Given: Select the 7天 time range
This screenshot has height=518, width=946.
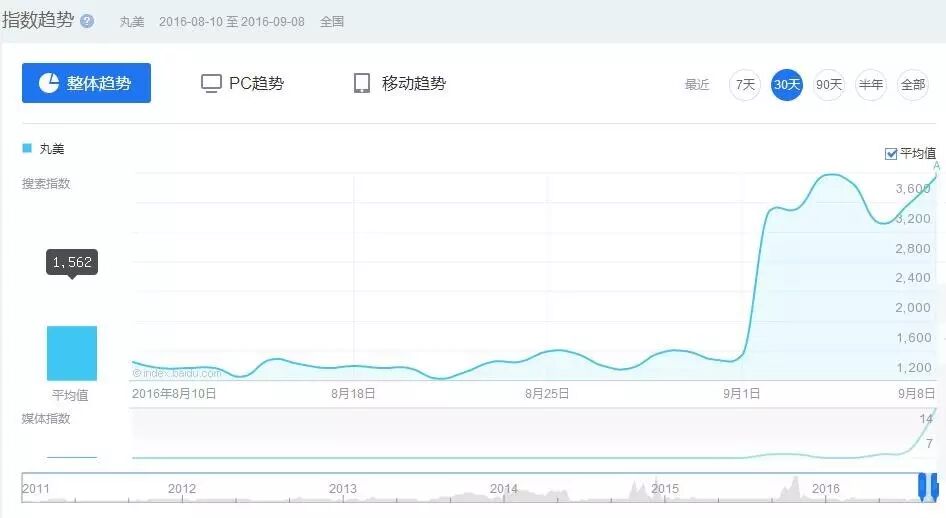Looking at the screenshot, I should click(745, 85).
